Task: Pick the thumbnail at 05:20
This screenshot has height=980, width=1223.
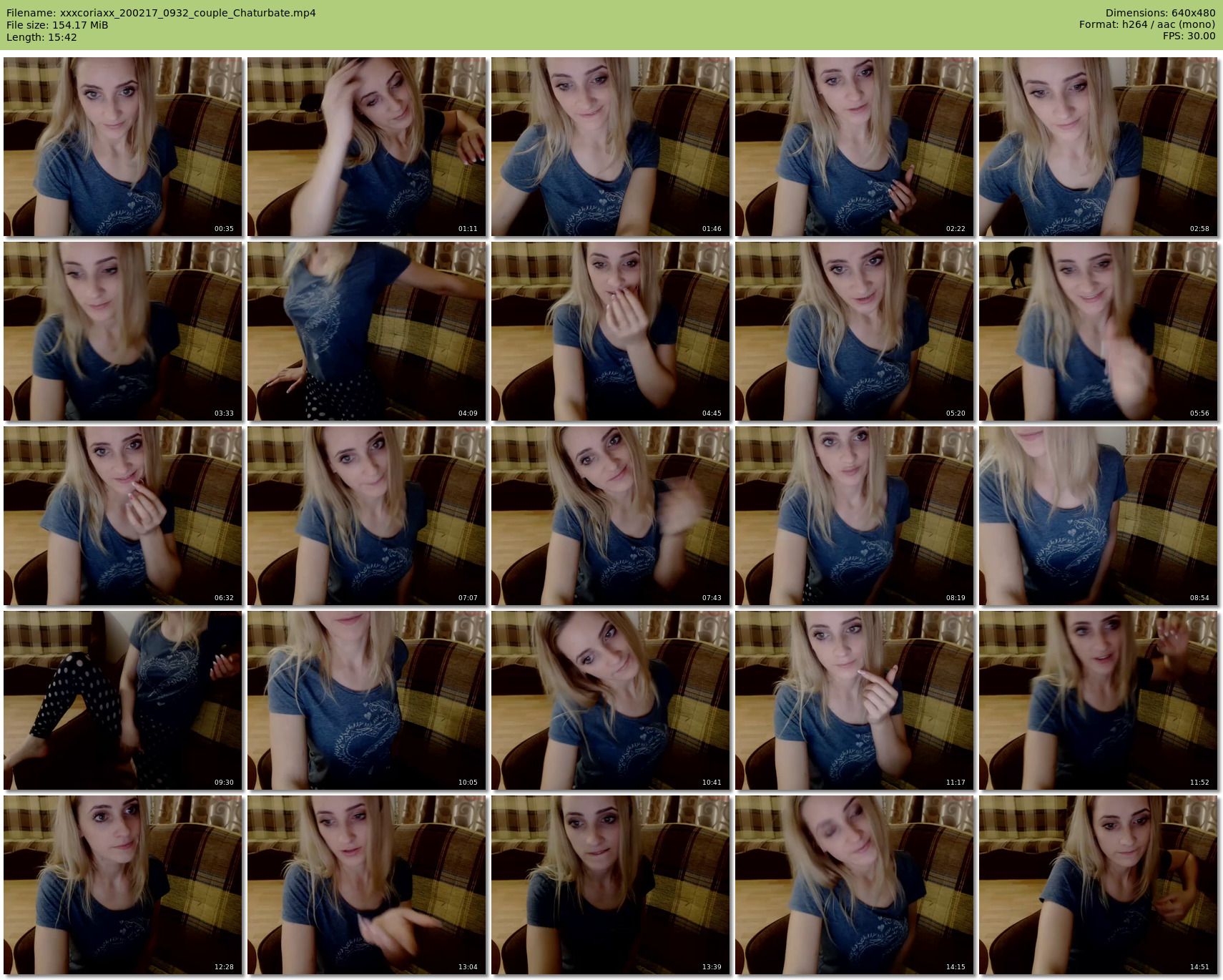Action: 855,331
